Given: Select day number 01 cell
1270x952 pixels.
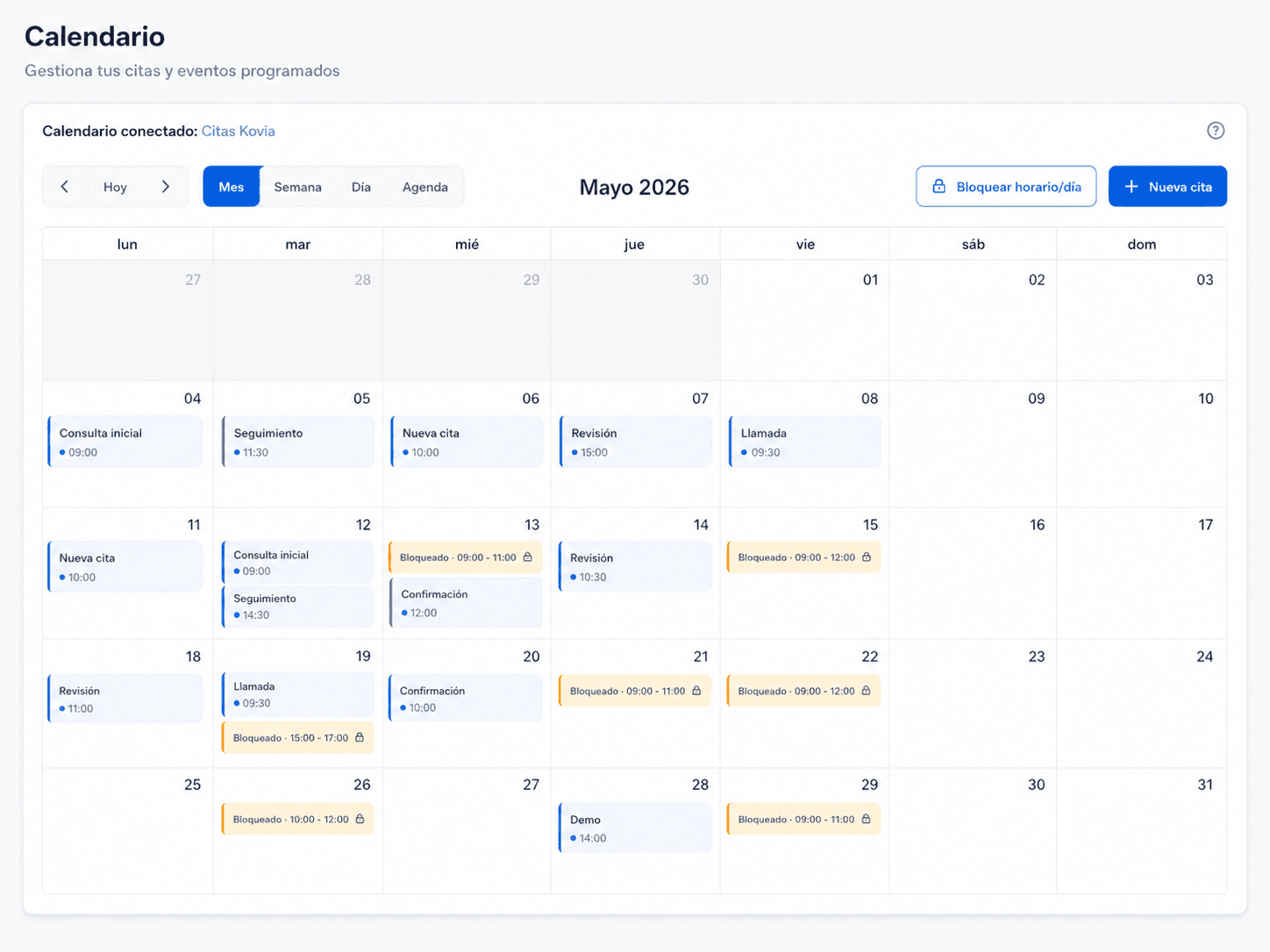Looking at the screenshot, I should (805, 320).
